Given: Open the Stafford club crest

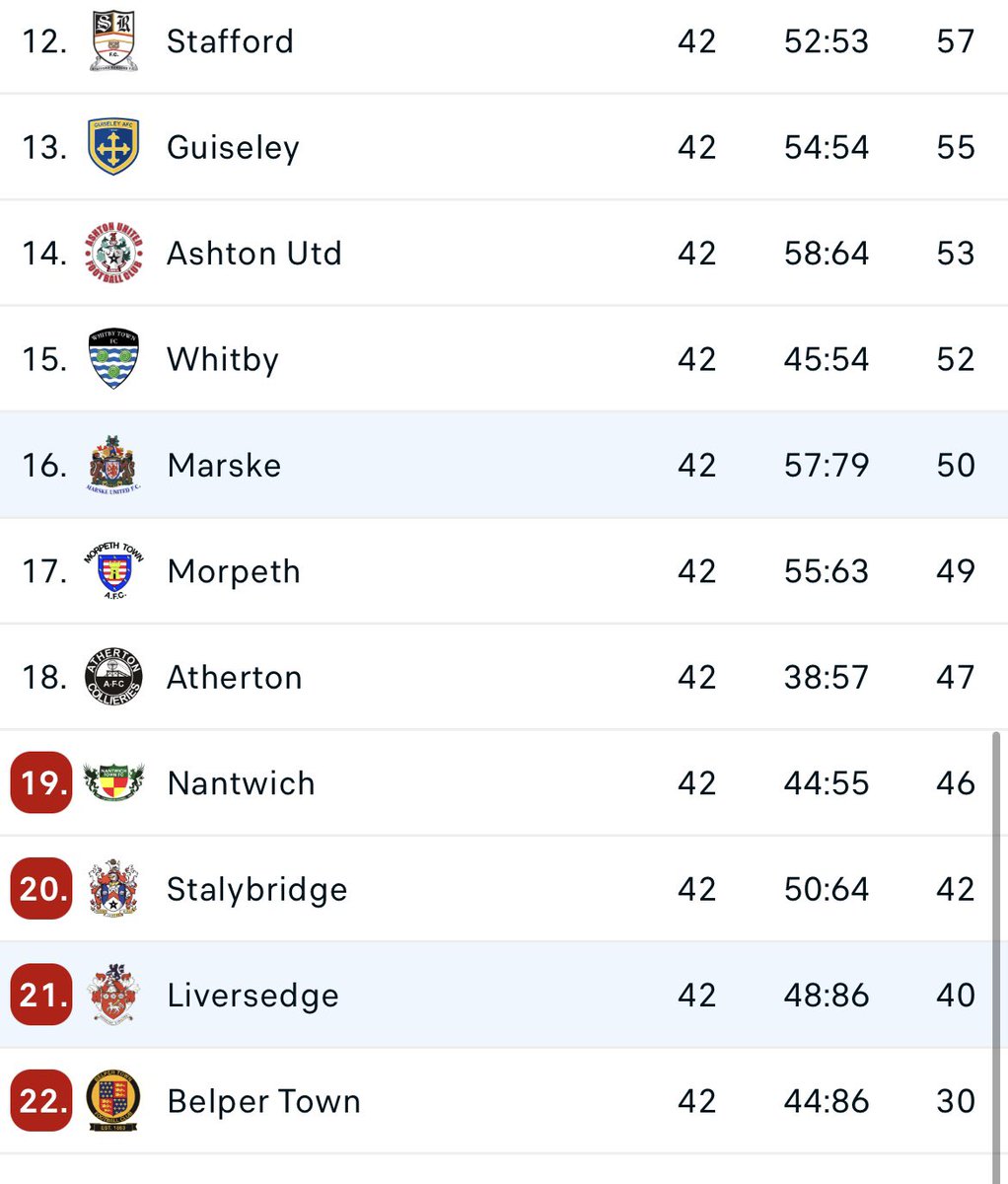Looking at the screenshot, I should pos(113,40).
